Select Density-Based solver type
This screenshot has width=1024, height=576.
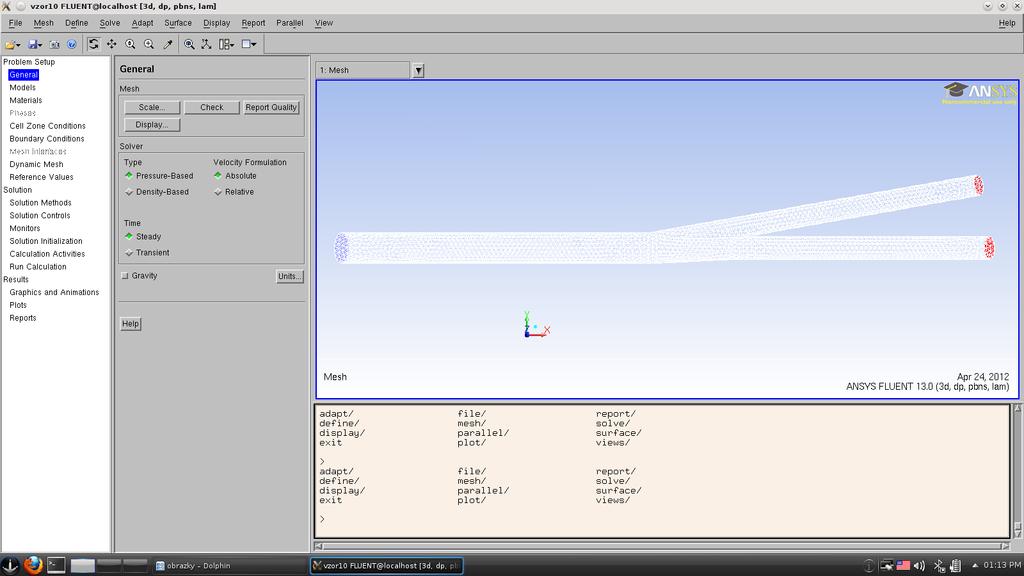tap(157, 192)
